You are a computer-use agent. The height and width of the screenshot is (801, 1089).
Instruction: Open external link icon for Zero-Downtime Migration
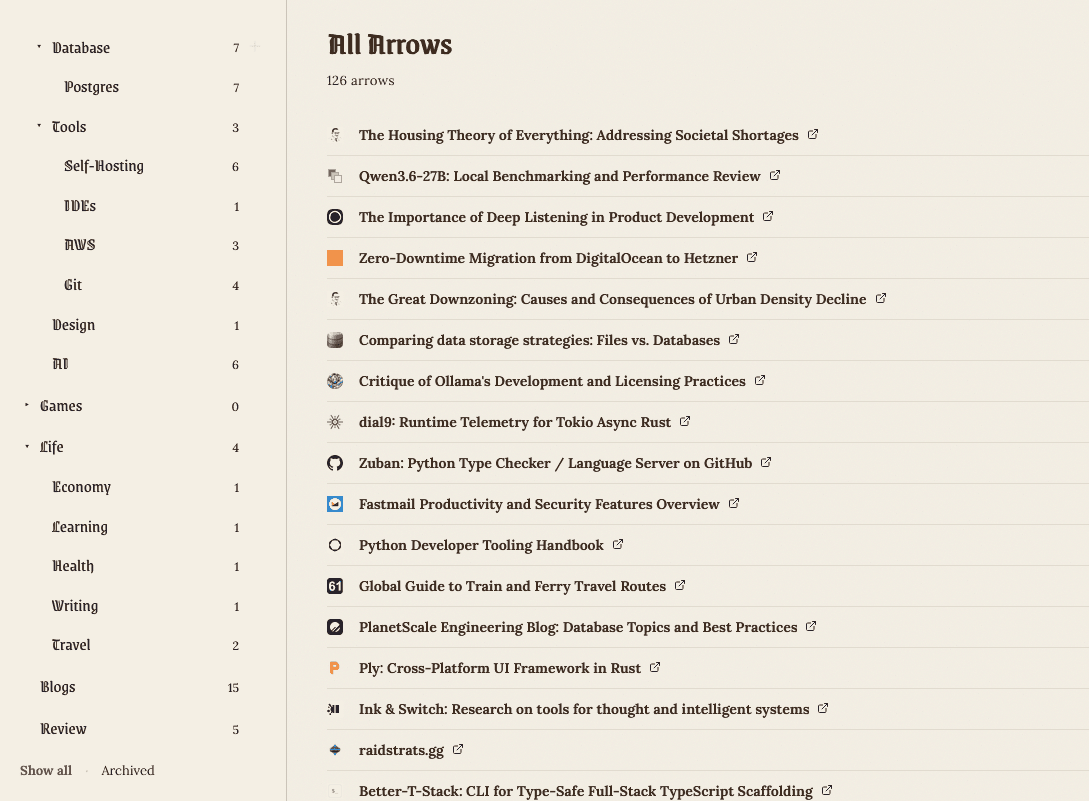tap(751, 257)
